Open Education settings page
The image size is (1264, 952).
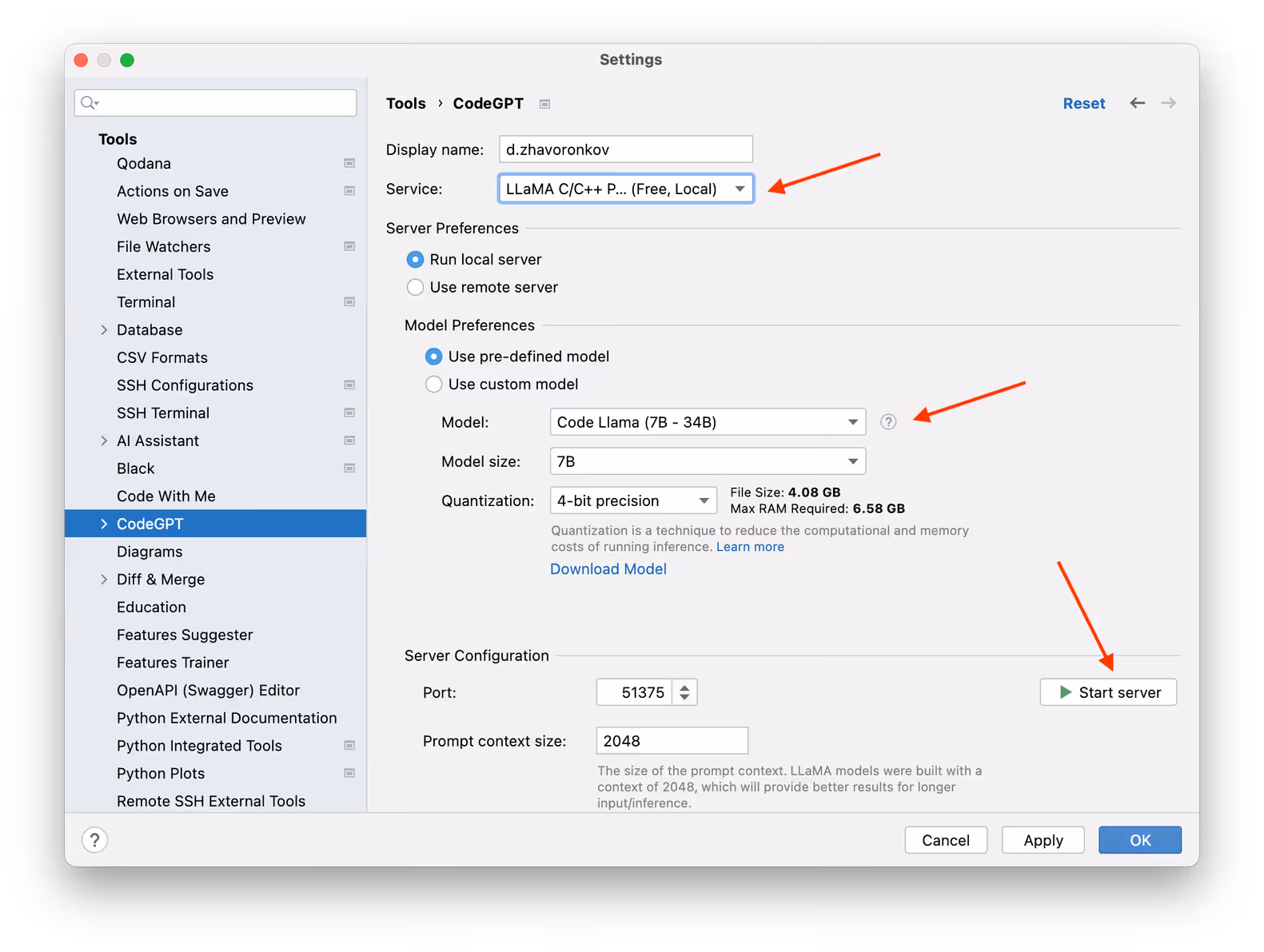click(151, 607)
